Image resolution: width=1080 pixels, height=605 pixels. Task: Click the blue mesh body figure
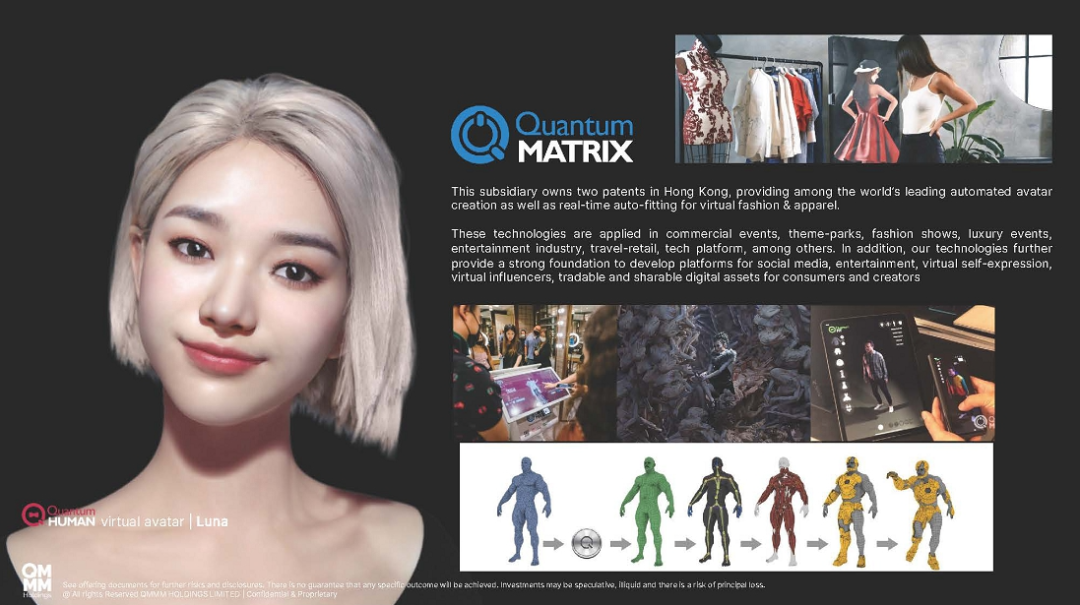tap(524, 510)
